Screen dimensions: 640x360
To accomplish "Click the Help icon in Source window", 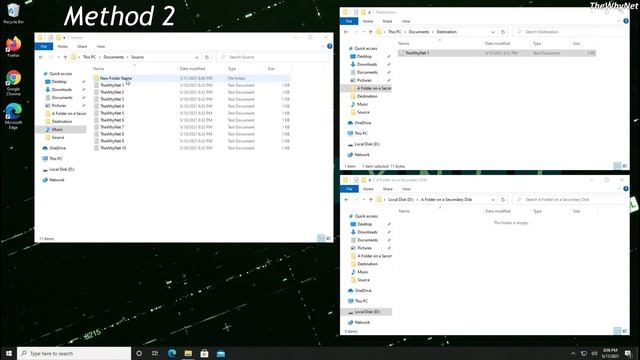I will pyautogui.click(x=329, y=46).
